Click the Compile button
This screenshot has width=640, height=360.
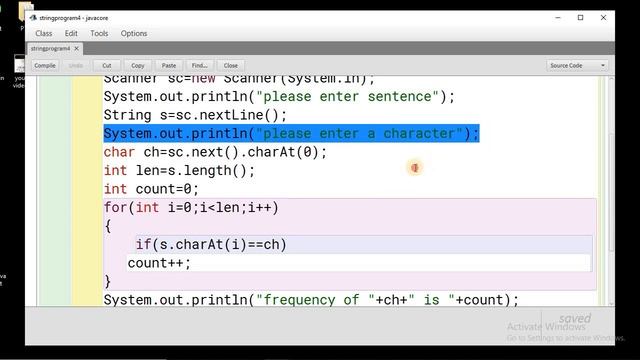coord(45,66)
